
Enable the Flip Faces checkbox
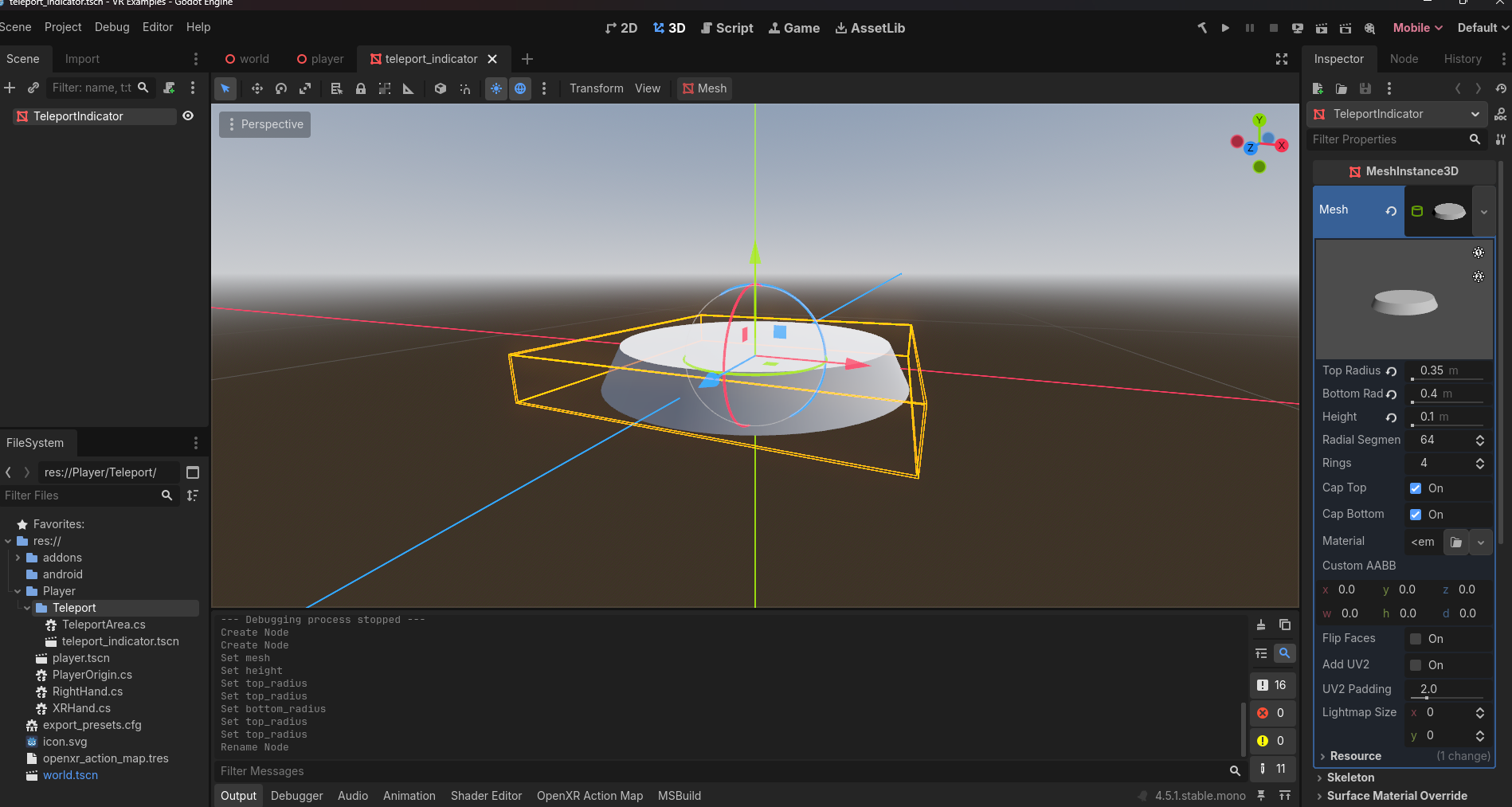coord(1416,639)
